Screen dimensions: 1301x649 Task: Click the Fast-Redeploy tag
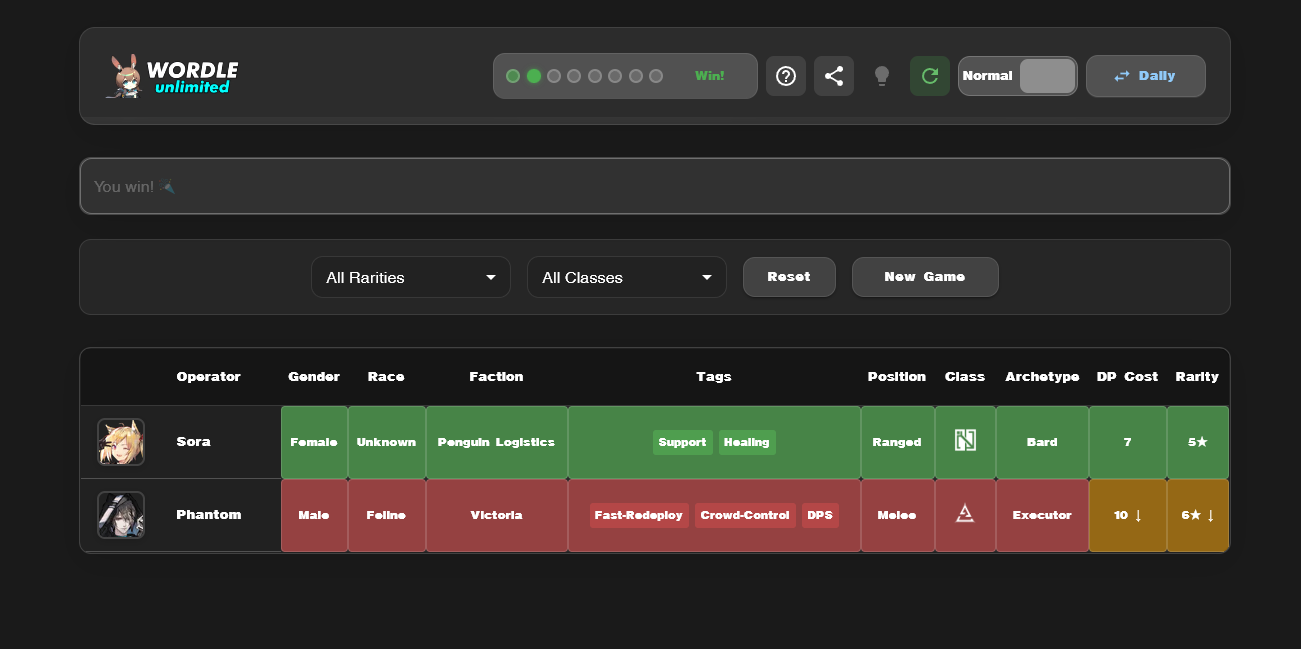click(x=639, y=515)
